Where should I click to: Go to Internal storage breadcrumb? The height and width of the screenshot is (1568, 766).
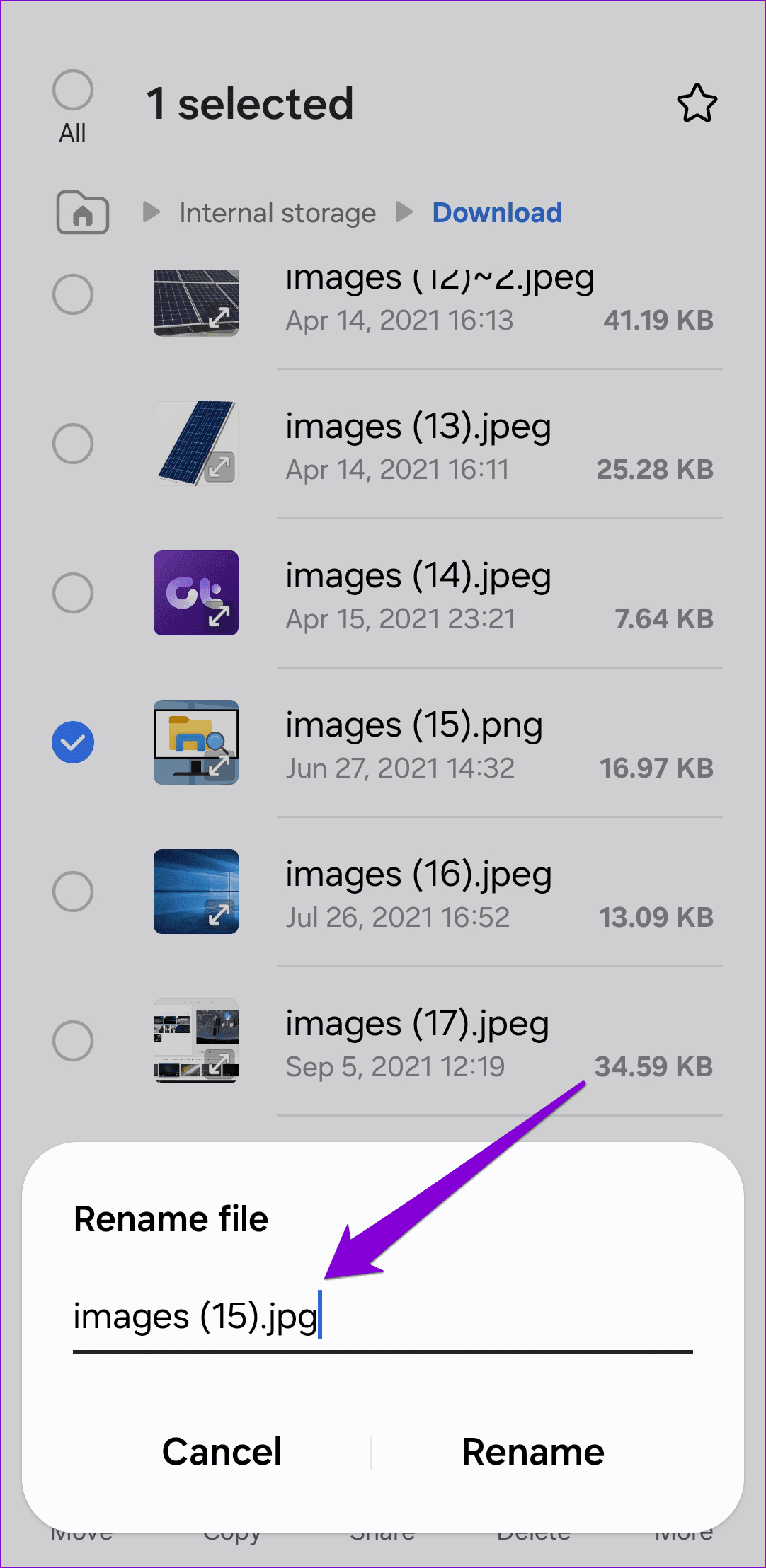(278, 213)
